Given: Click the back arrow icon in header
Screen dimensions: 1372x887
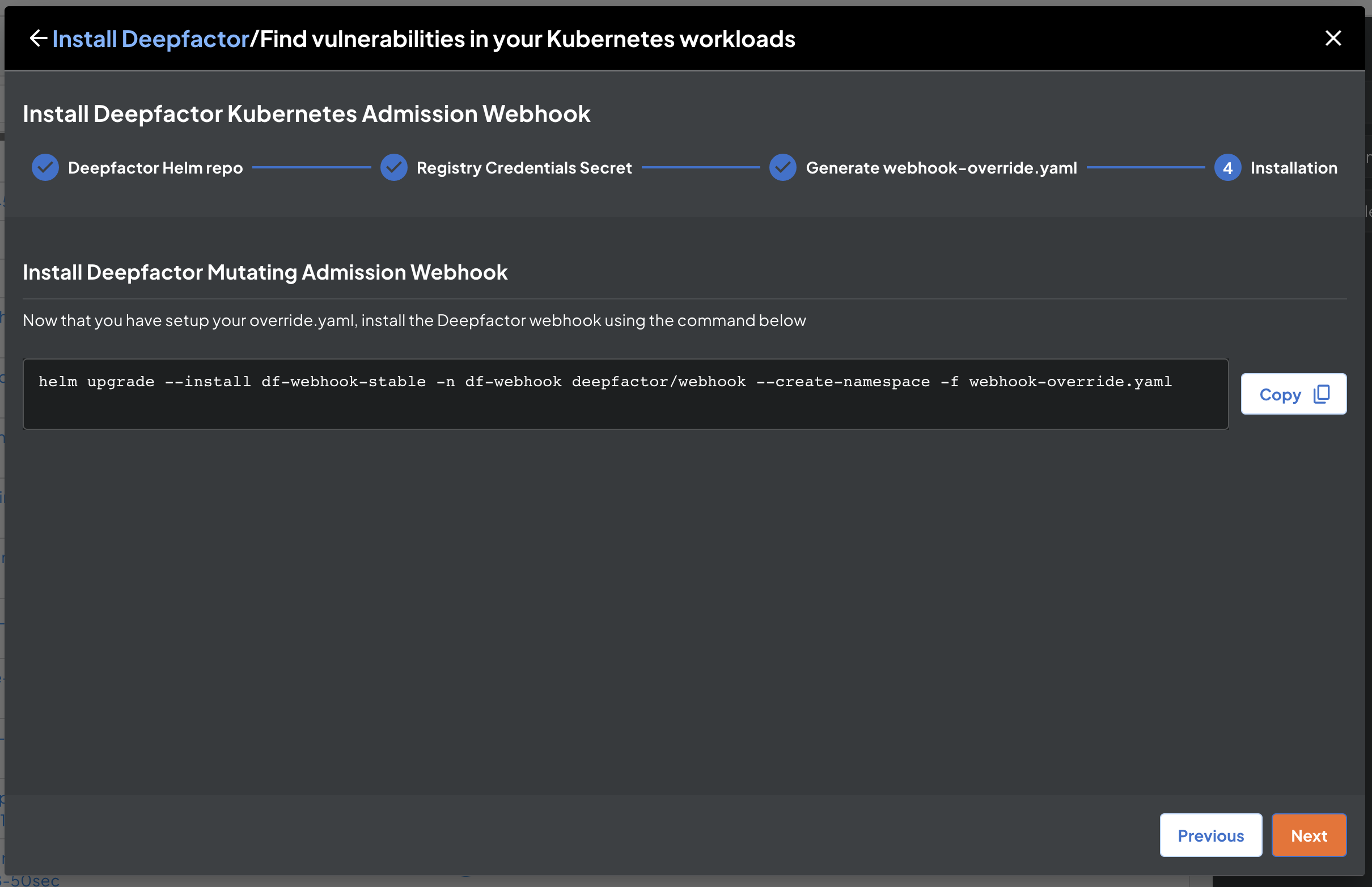Looking at the screenshot, I should click(38, 39).
